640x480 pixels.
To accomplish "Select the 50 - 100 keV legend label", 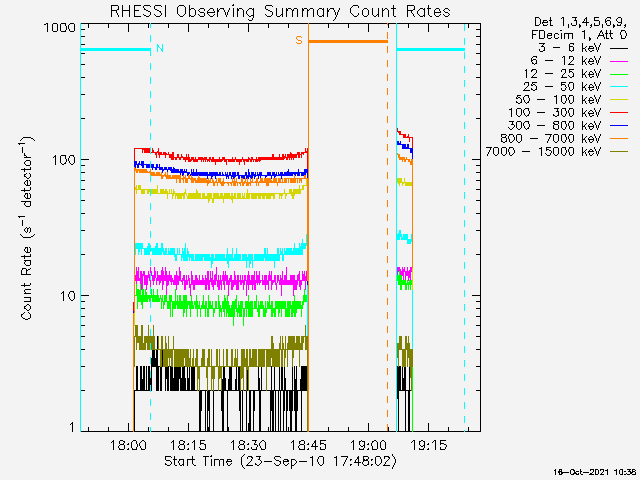I will point(558,100).
